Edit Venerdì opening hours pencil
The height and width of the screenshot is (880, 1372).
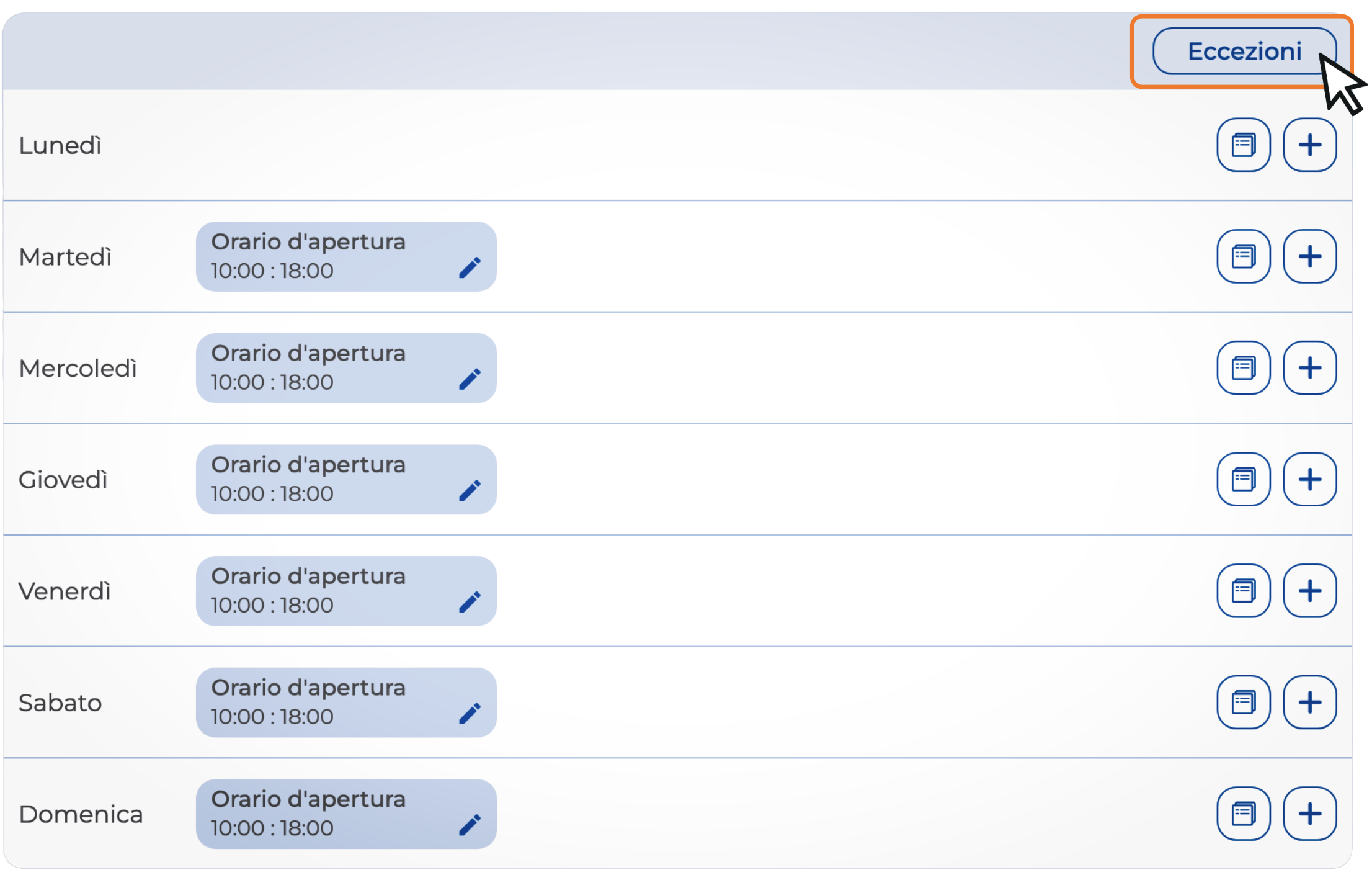pyautogui.click(x=470, y=601)
